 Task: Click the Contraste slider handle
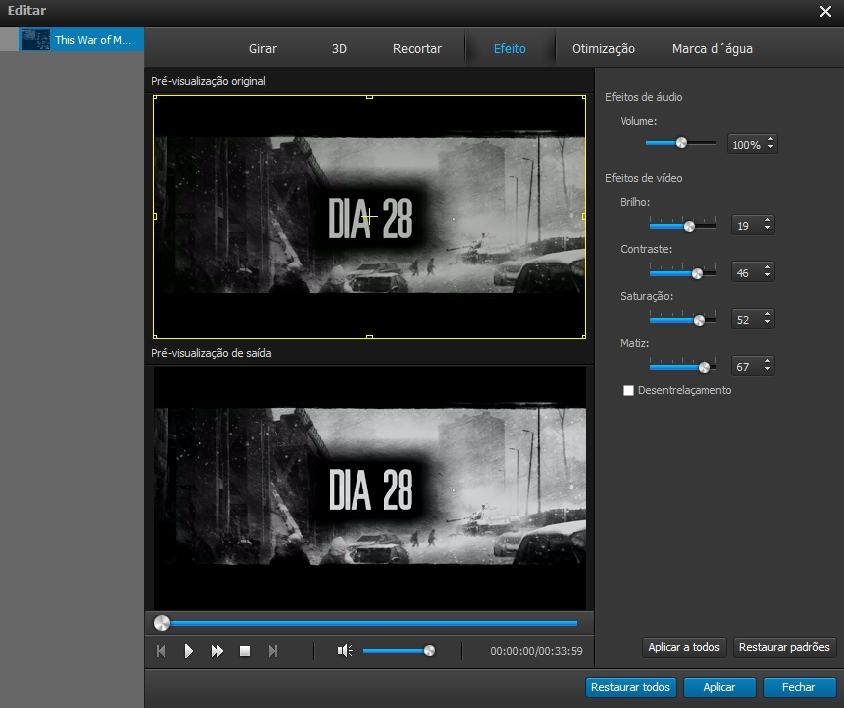tap(697, 274)
